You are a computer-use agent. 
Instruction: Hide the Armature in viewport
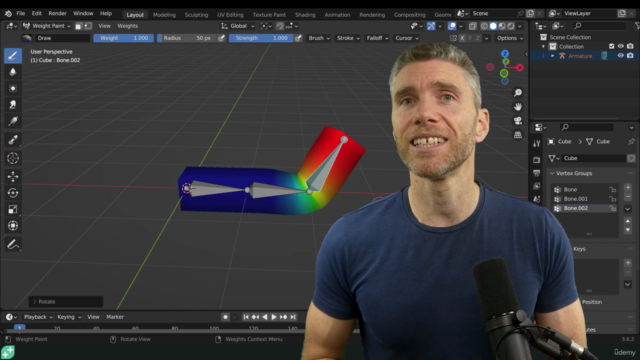pyautogui.click(x=620, y=56)
